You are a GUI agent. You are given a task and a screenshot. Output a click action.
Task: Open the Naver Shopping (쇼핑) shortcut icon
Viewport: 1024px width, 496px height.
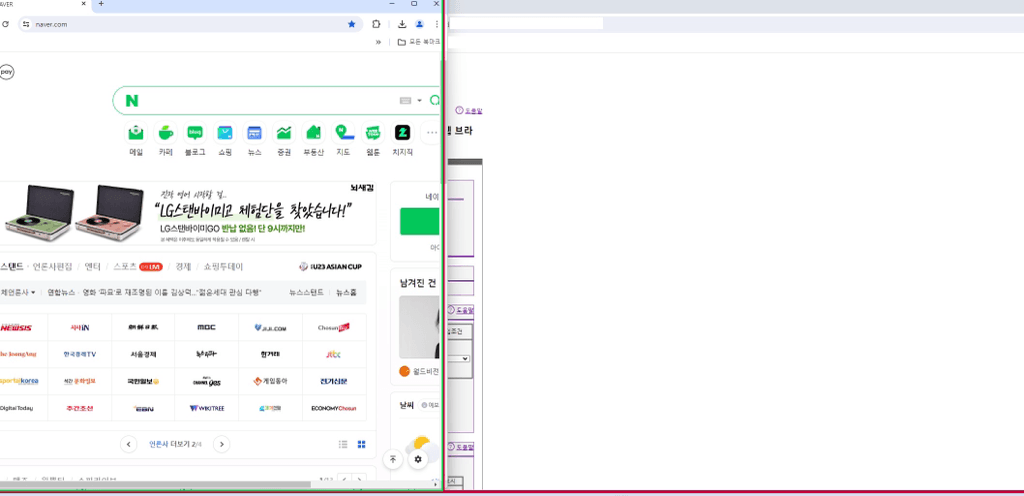coord(225,133)
